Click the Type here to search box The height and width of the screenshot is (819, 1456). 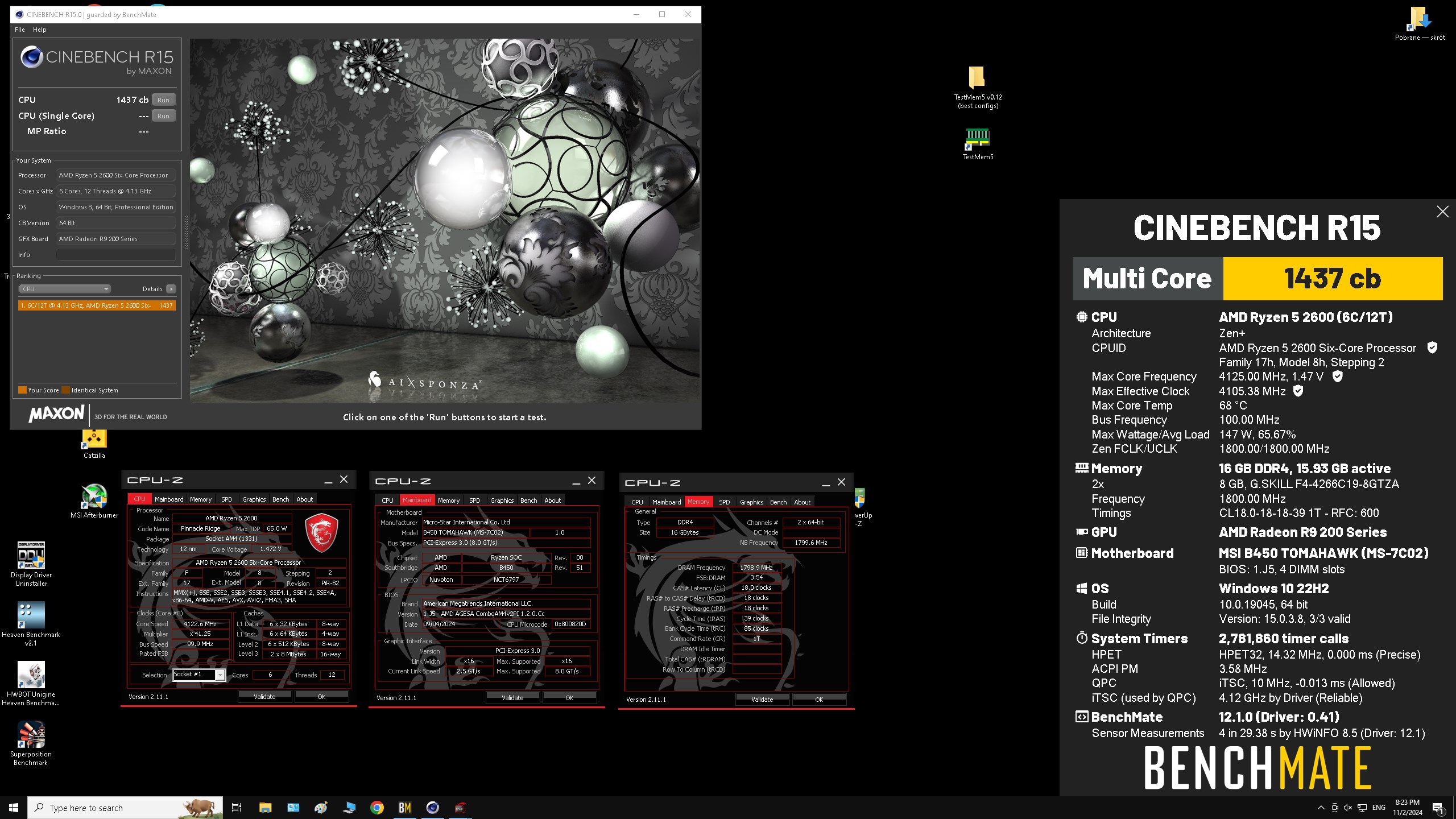125,808
